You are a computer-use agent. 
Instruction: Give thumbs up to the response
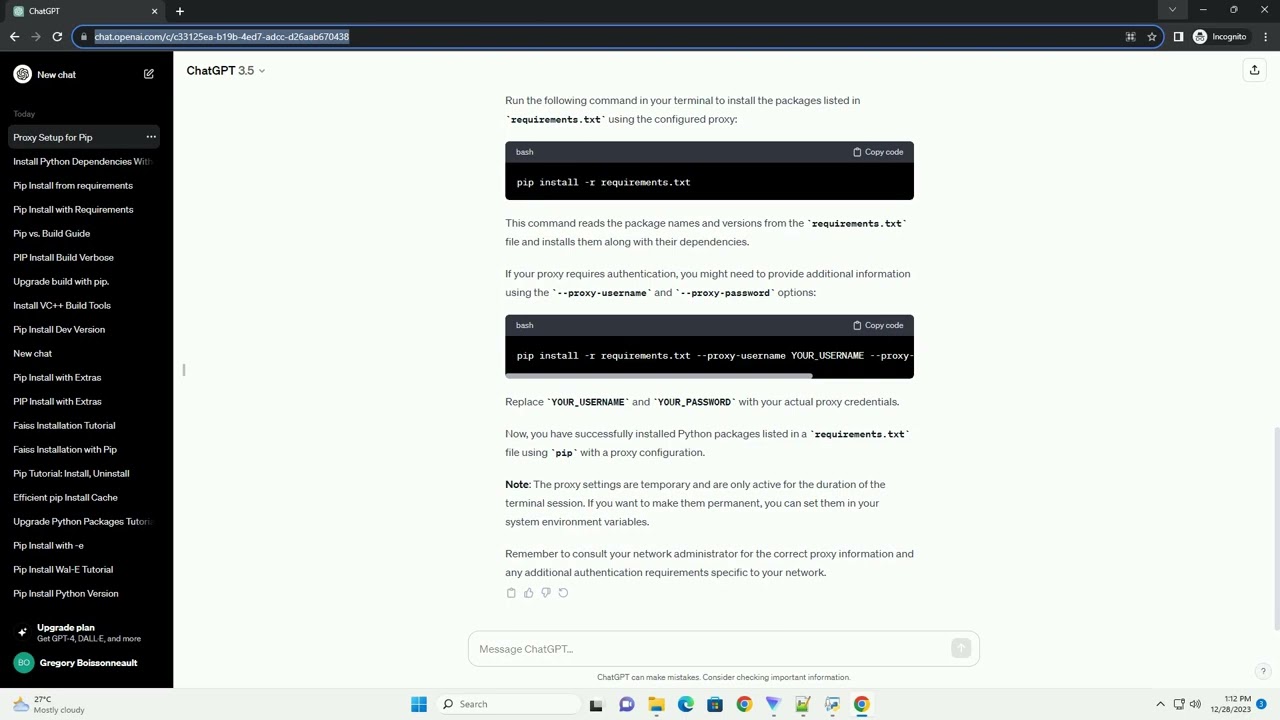tap(528, 593)
